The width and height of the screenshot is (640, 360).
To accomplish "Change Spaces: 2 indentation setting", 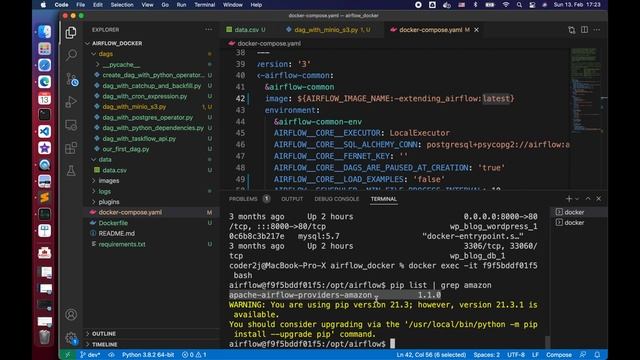I will (x=487, y=355).
